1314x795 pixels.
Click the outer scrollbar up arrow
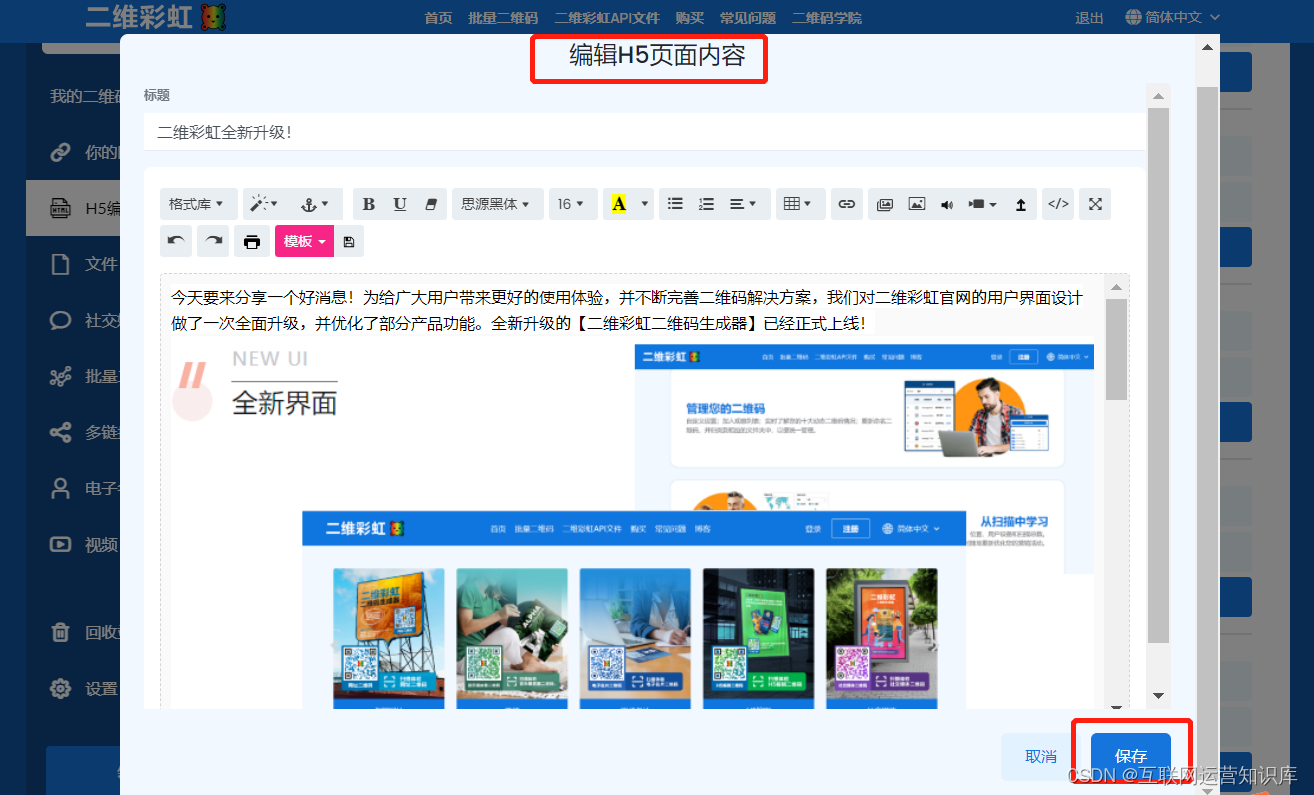[1207, 47]
